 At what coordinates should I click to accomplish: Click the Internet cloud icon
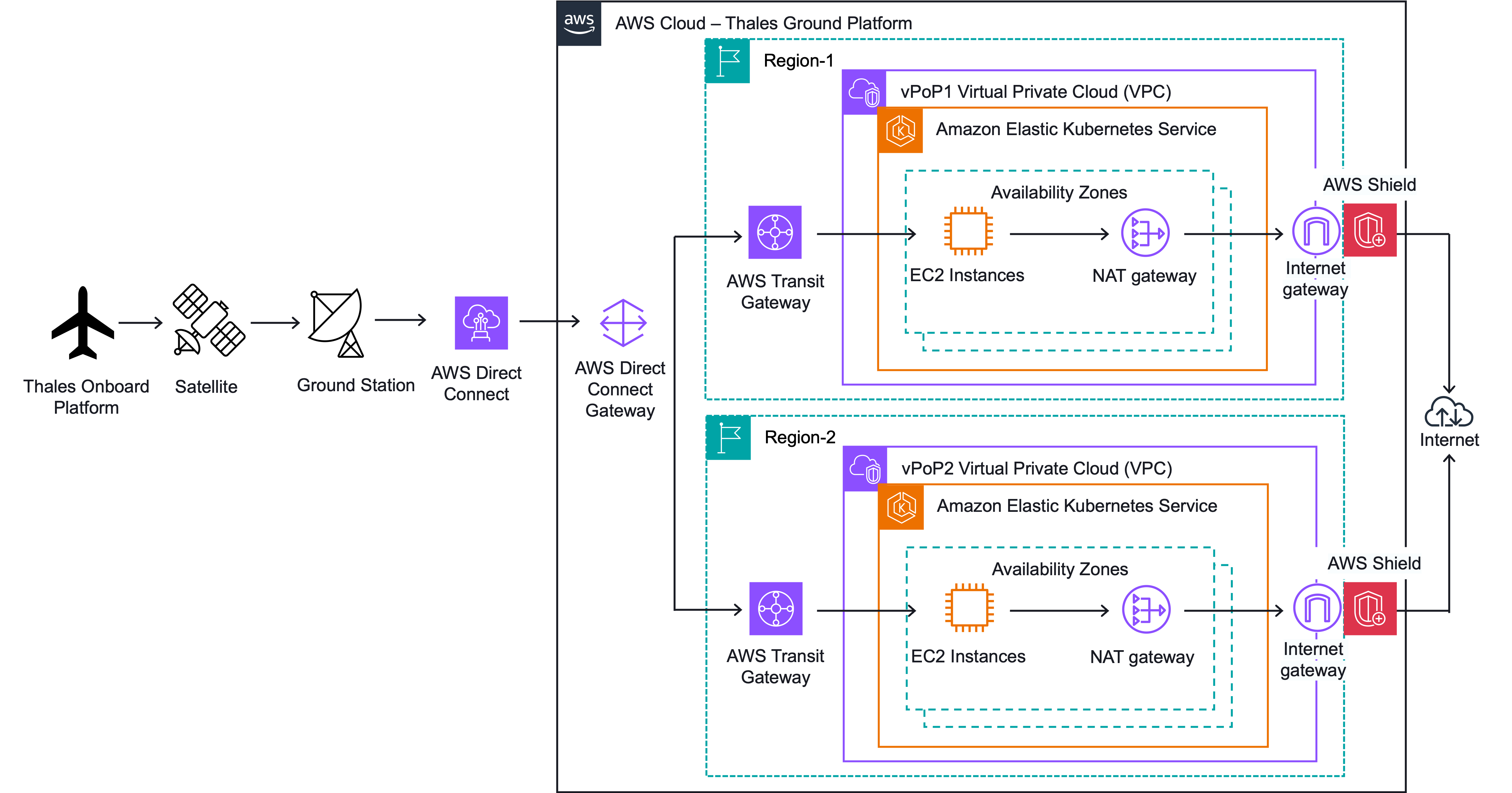(1448, 412)
